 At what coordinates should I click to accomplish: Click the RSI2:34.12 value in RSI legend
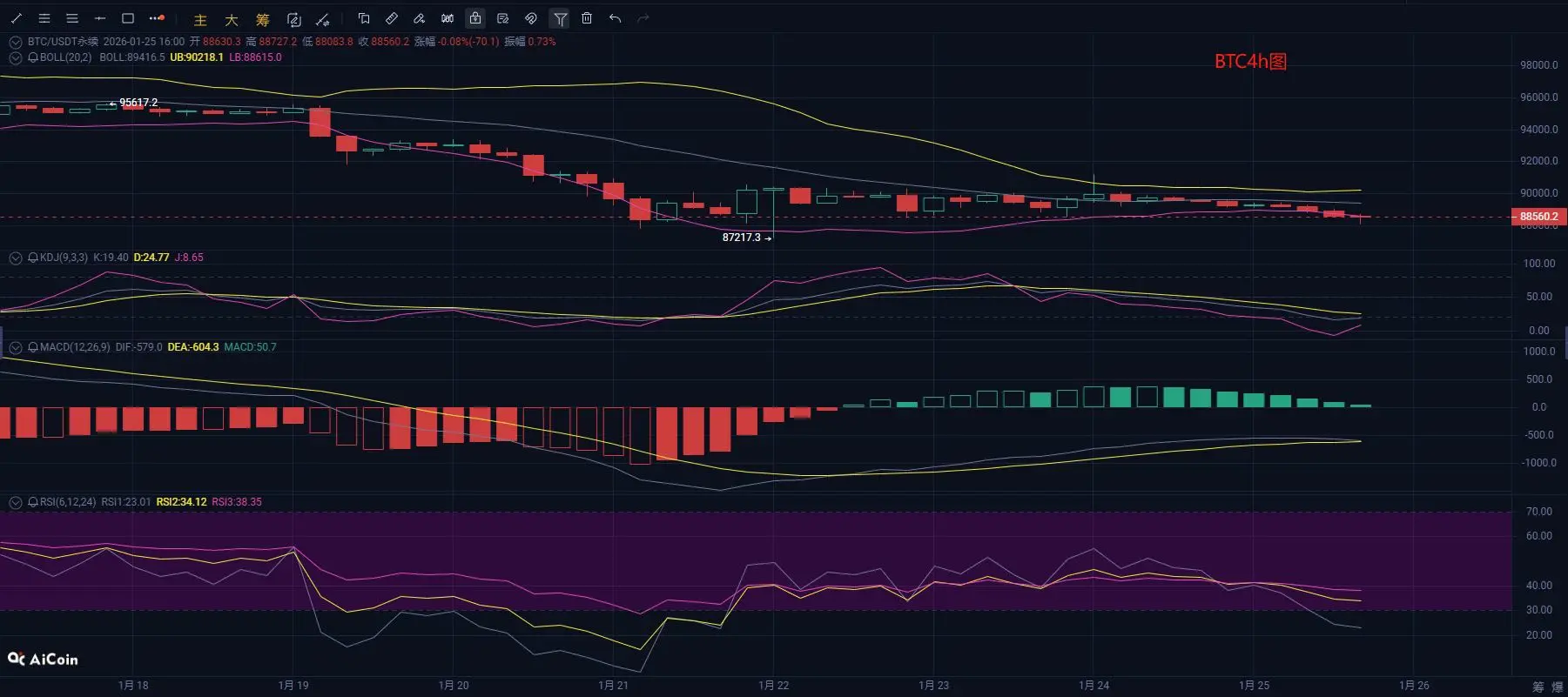click(x=182, y=502)
